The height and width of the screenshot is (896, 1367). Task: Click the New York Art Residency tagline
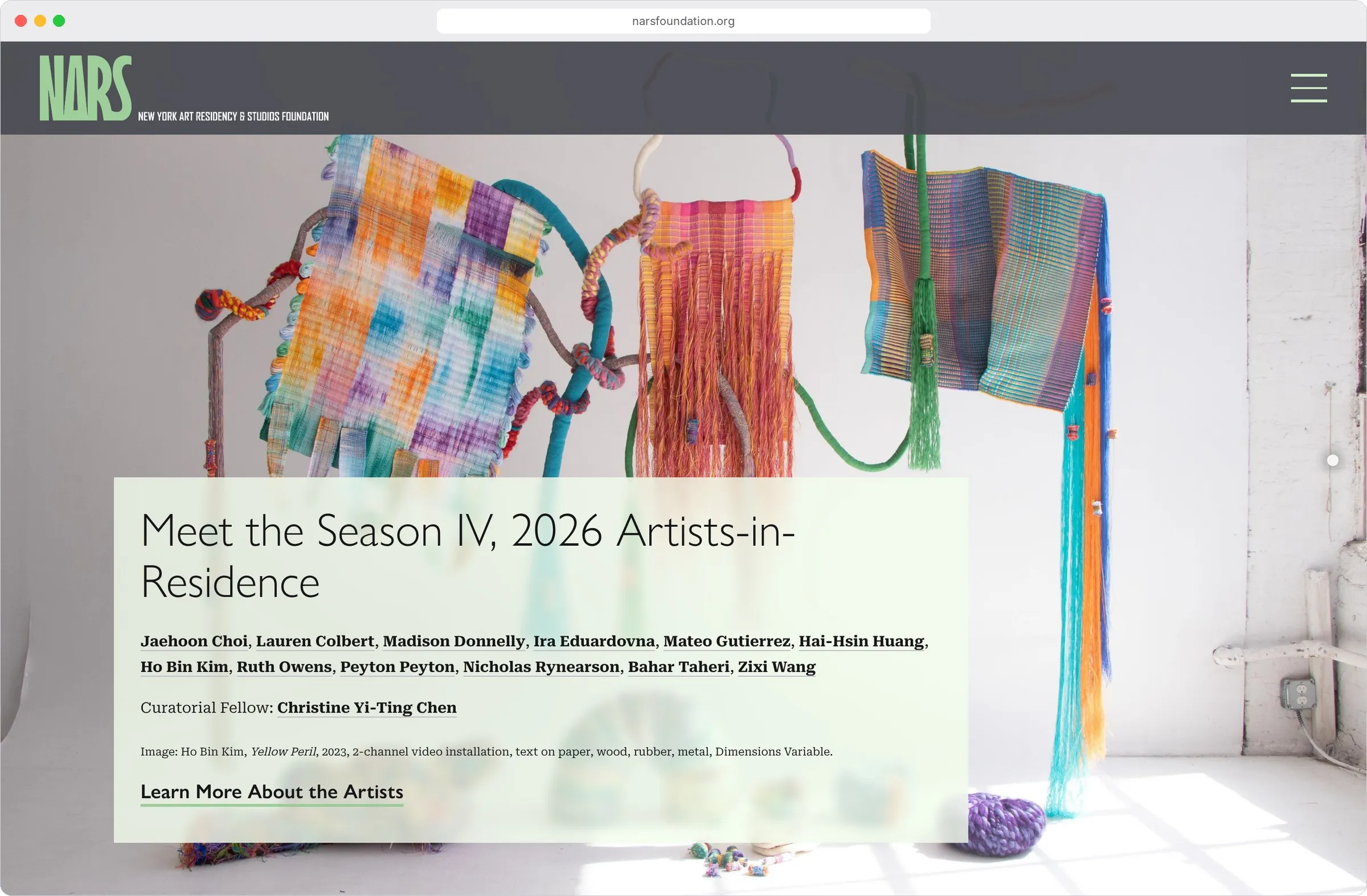(x=233, y=117)
